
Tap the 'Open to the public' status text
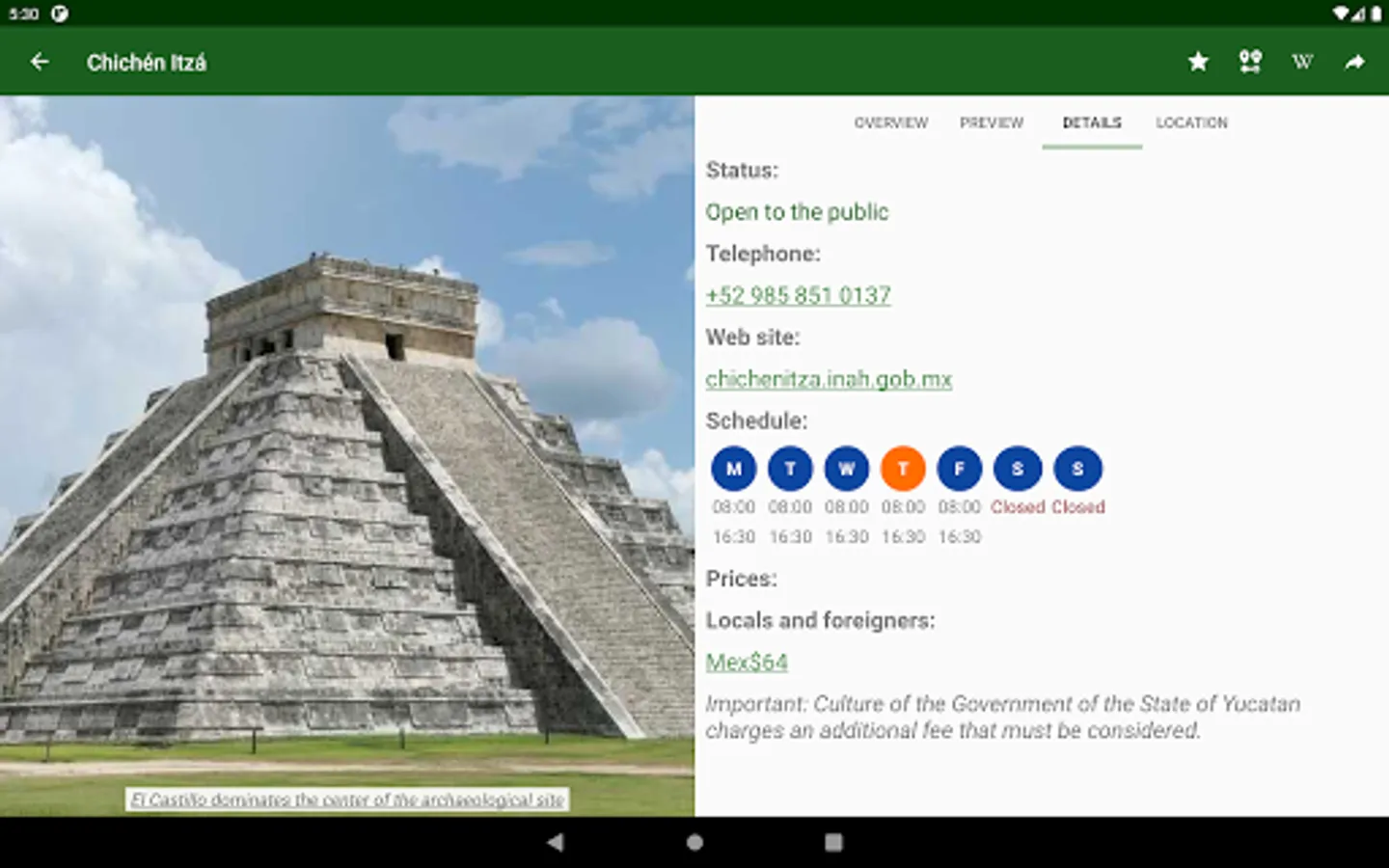click(x=797, y=212)
